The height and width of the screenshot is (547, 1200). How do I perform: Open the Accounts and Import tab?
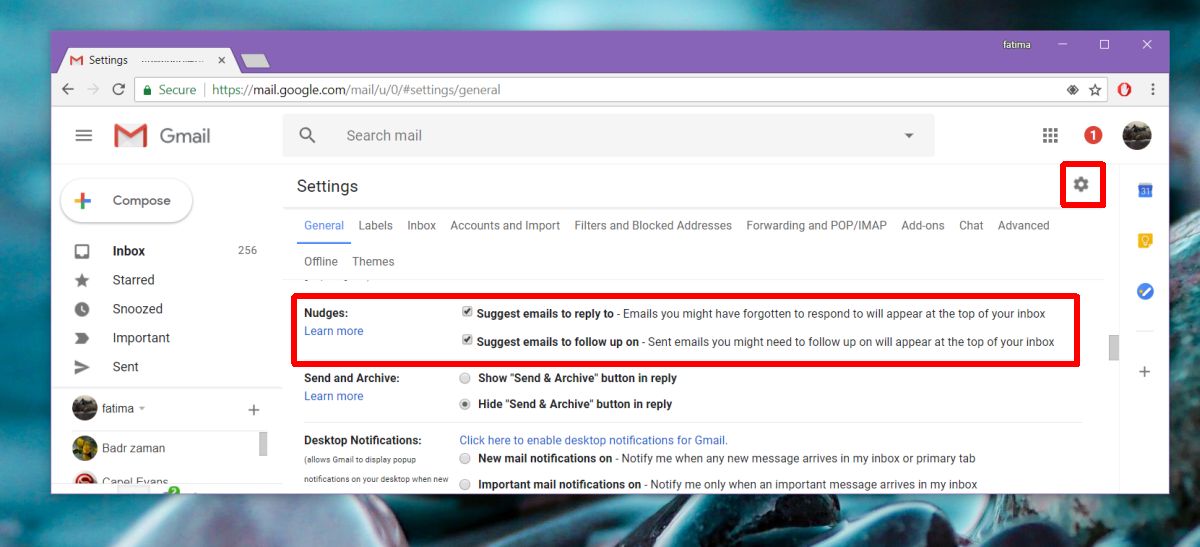tap(505, 226)
